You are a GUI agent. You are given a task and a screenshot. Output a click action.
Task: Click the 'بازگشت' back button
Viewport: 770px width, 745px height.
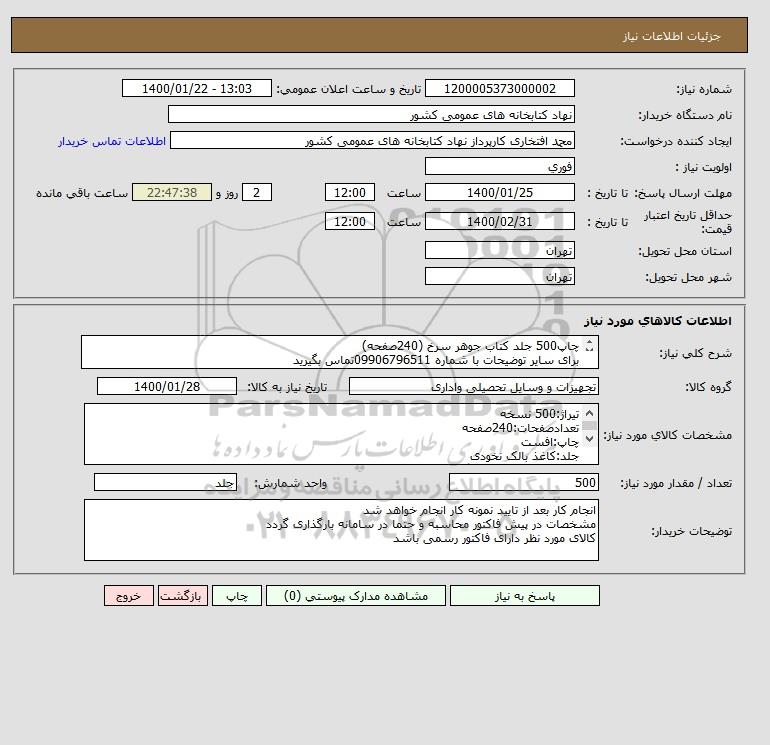click(x=183, y=596)
